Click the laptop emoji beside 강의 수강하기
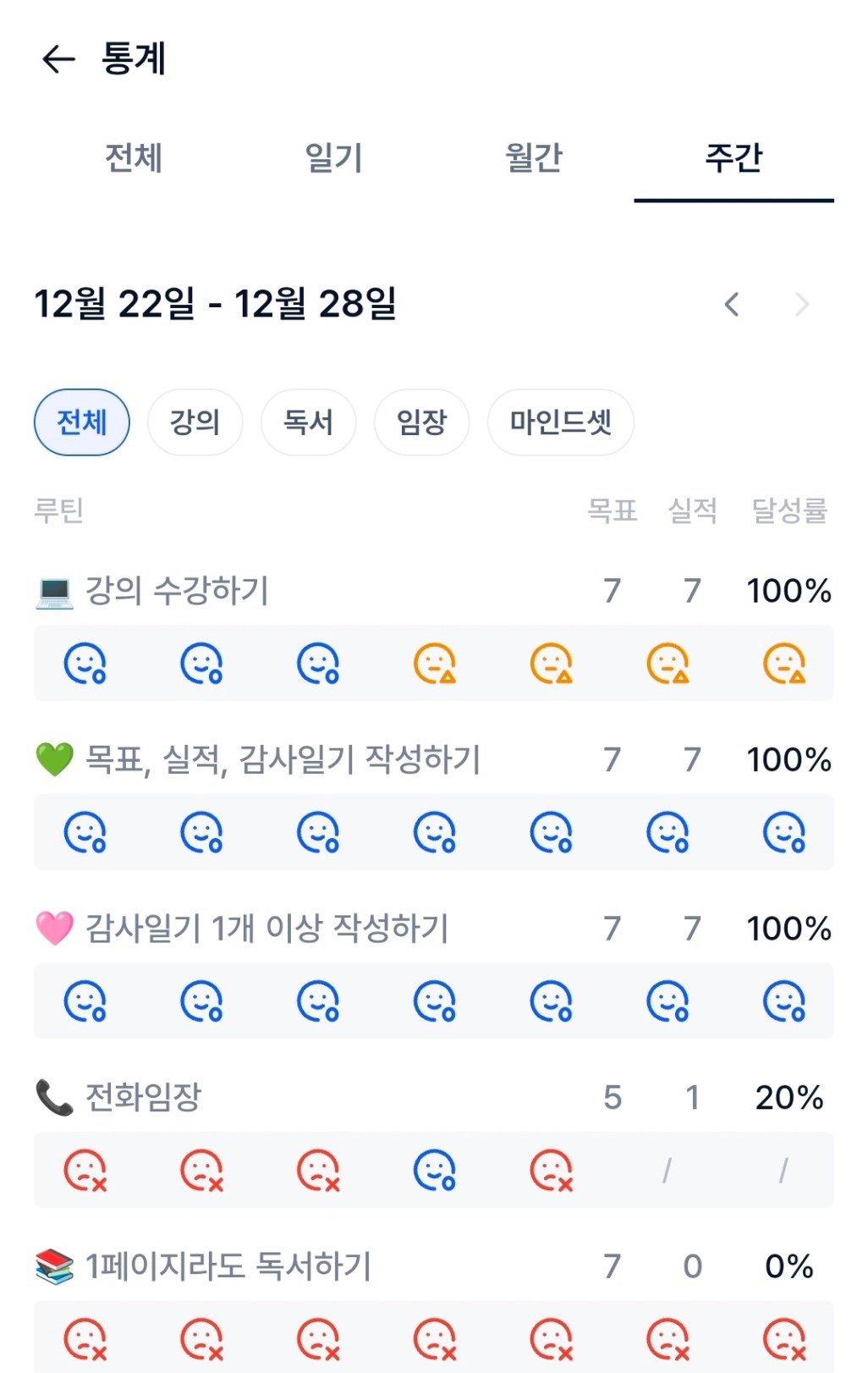The height and width of the screenshot is (1373, 868). pos(54,591)
